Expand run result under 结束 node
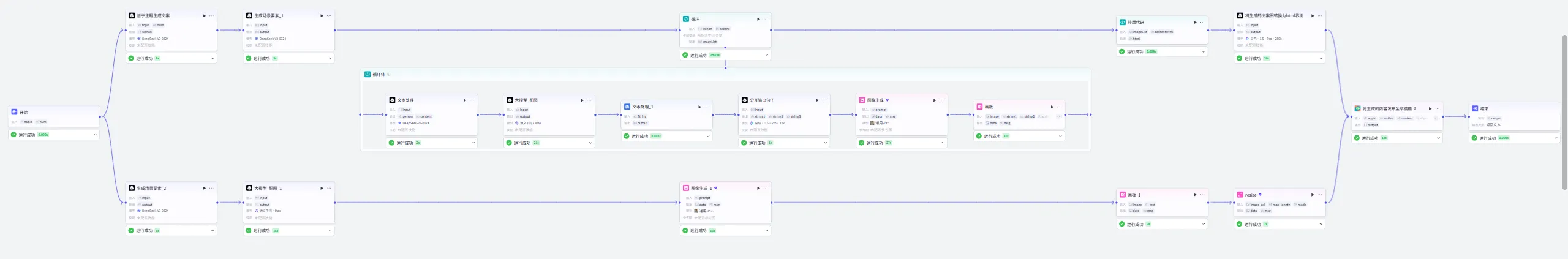 [x=1555, y=138]
